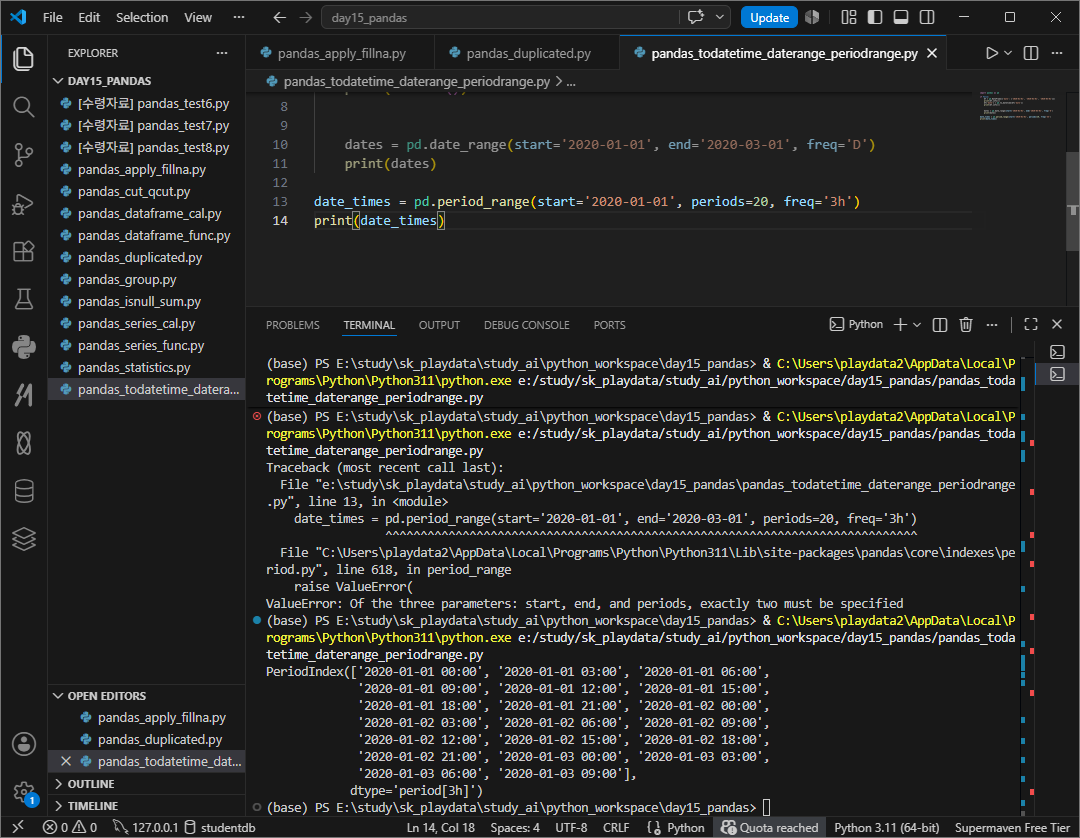The width and height of the screenshot is (1080, 838).
Task: Toggle Secondary Side Bar visibility
Action: click(927, 17)
